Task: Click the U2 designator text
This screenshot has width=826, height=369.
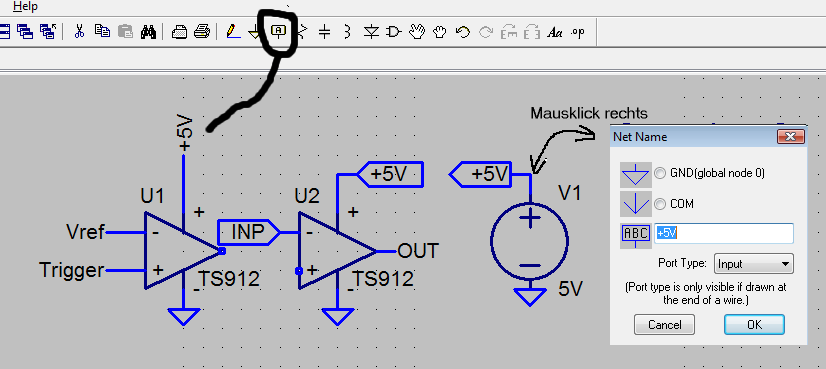Action: click(307, 197)
